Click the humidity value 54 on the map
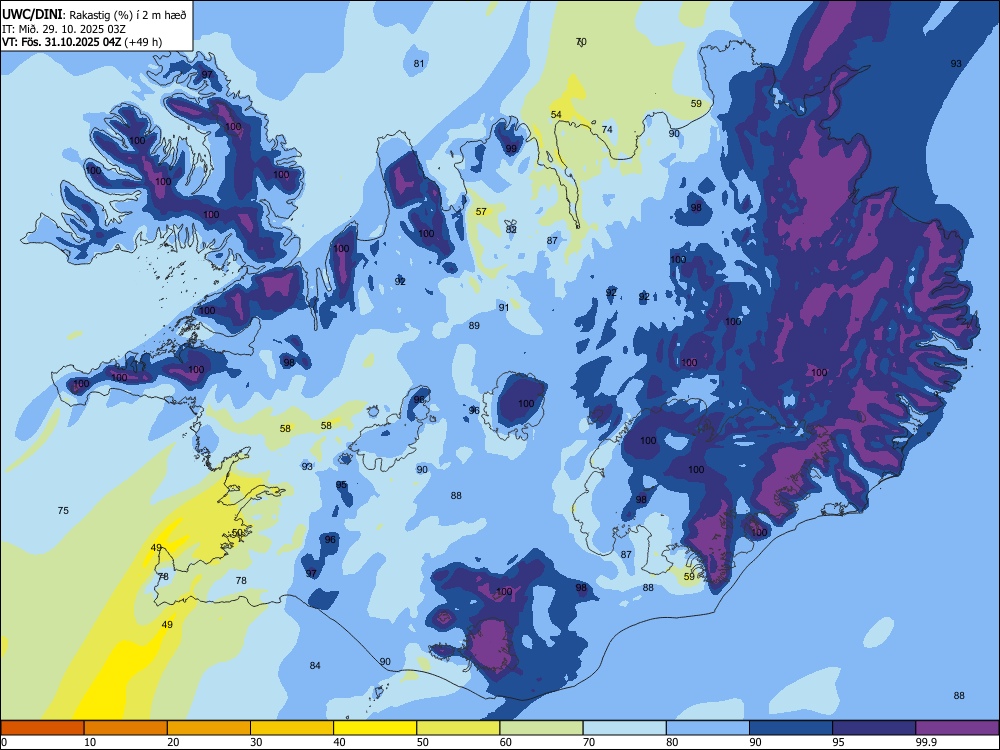The height and width of the screenshot is (750, 1000). pyautogui.click(x=556, y=115)
